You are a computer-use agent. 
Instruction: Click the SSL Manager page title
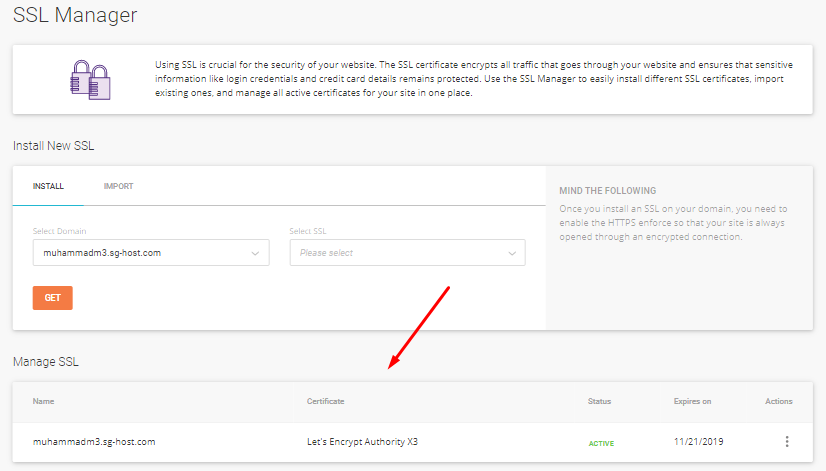tap(75, 15)
